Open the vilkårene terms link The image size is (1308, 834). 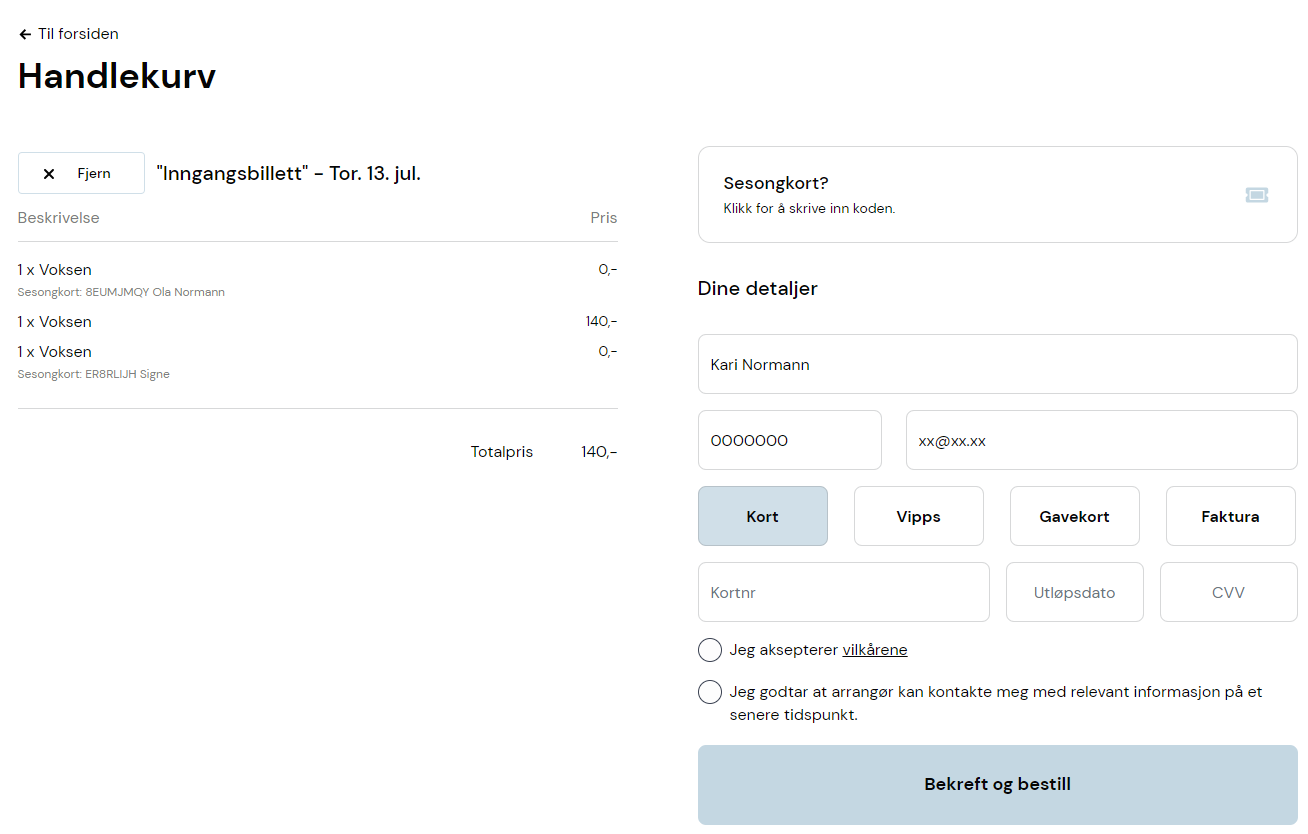point(875,650)
